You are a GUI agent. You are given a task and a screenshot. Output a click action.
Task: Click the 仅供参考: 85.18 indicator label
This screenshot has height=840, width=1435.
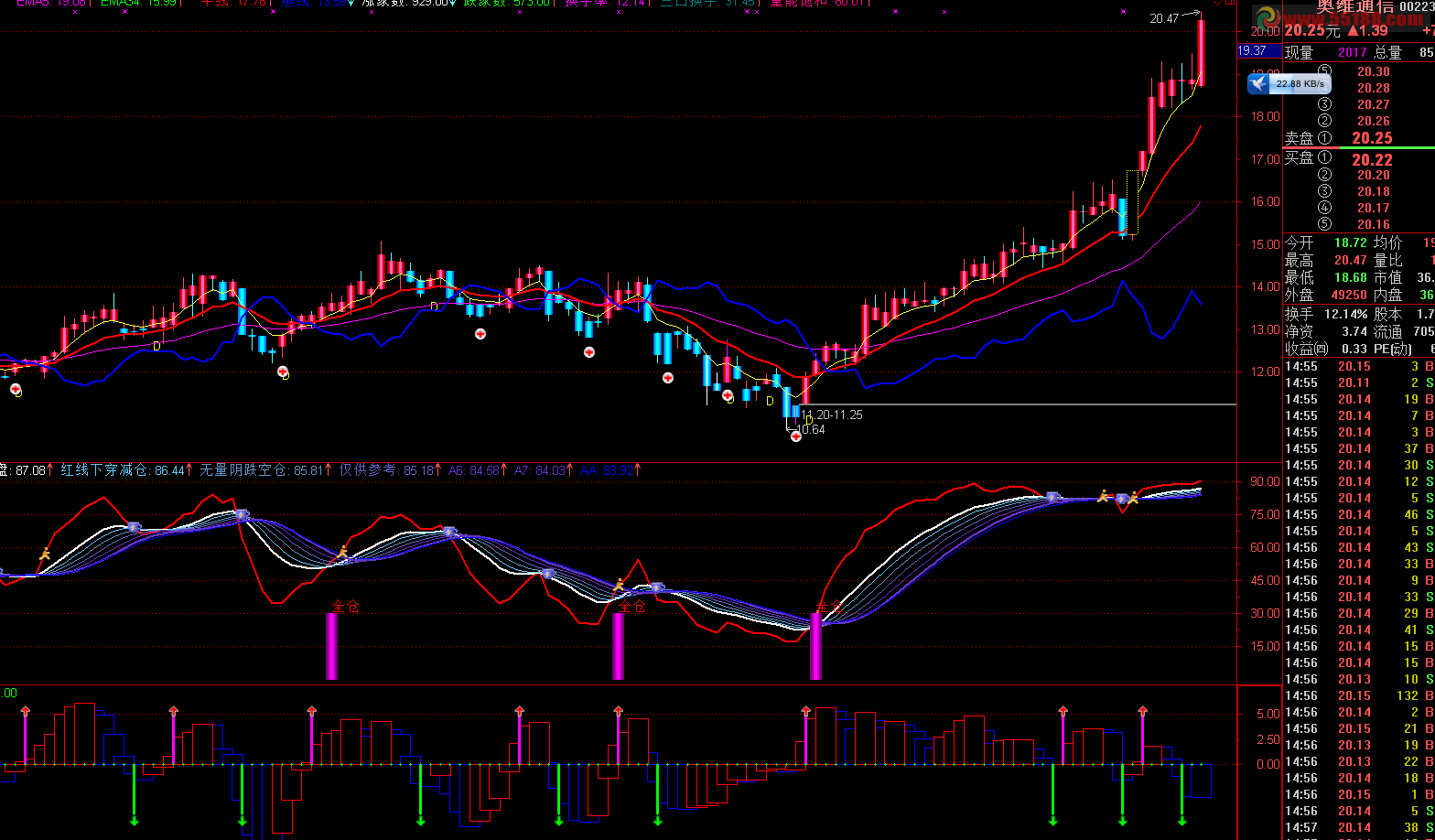point(387,470)
